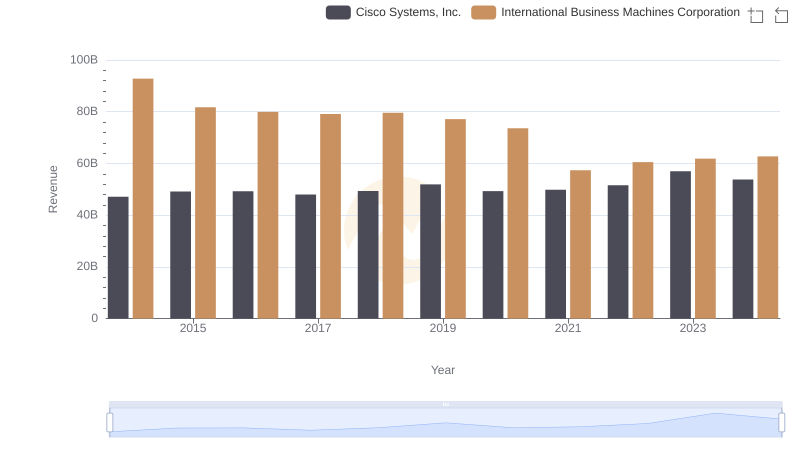The width and height of the screenshot is (800, 461).
Task: Click the 0 y-axis label
Action: point(94,318)
